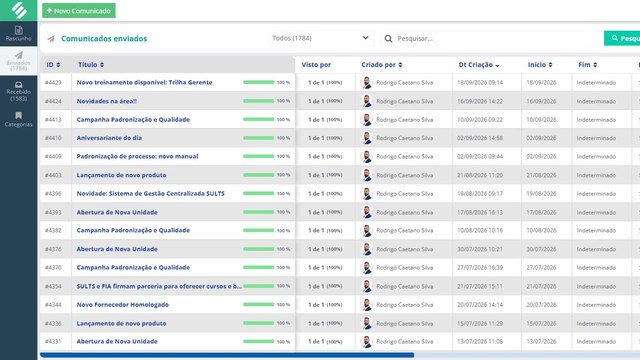The height and width of the screenshot is (360, 640).
Task: Open 'Aniversariante do dia' comunicado
Action: click(x=109, y=138)
